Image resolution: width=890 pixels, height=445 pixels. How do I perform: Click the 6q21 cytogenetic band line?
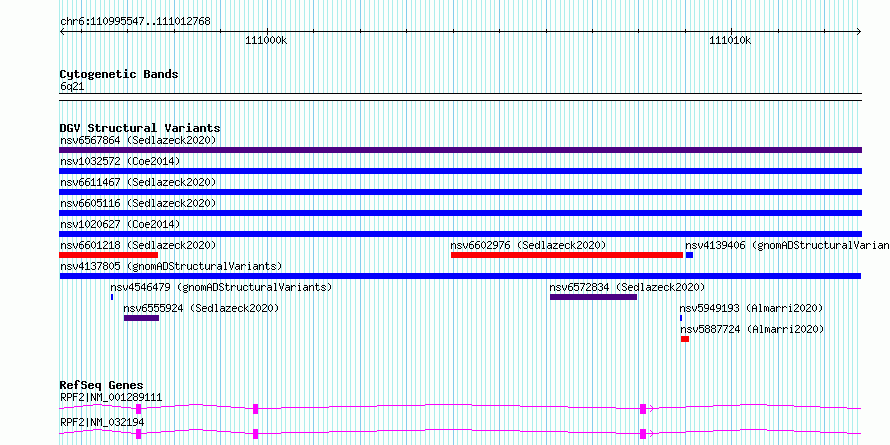(x=460, y=97)
